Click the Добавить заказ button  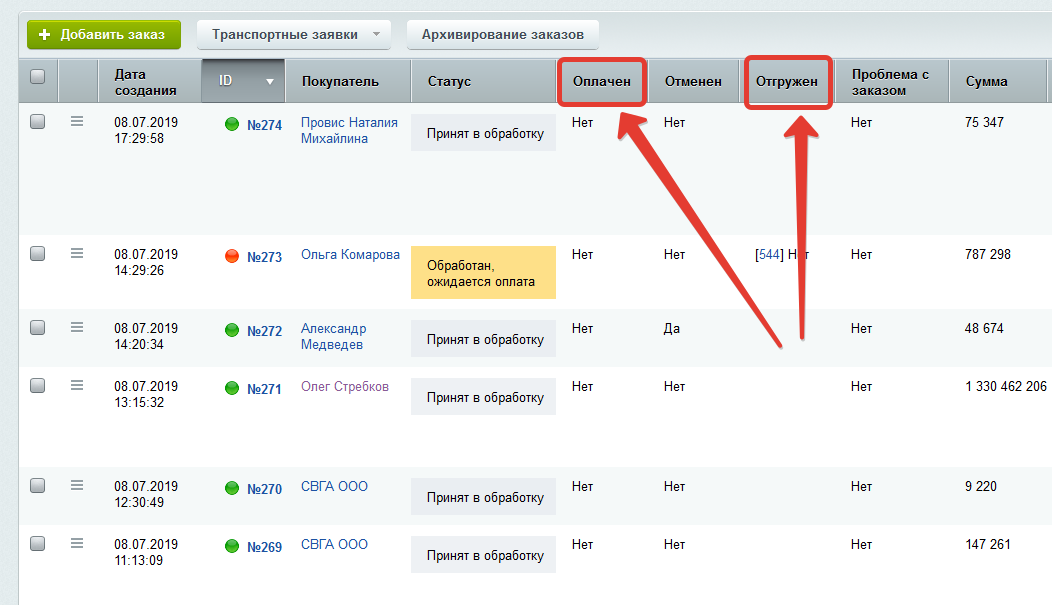point(103,34)
